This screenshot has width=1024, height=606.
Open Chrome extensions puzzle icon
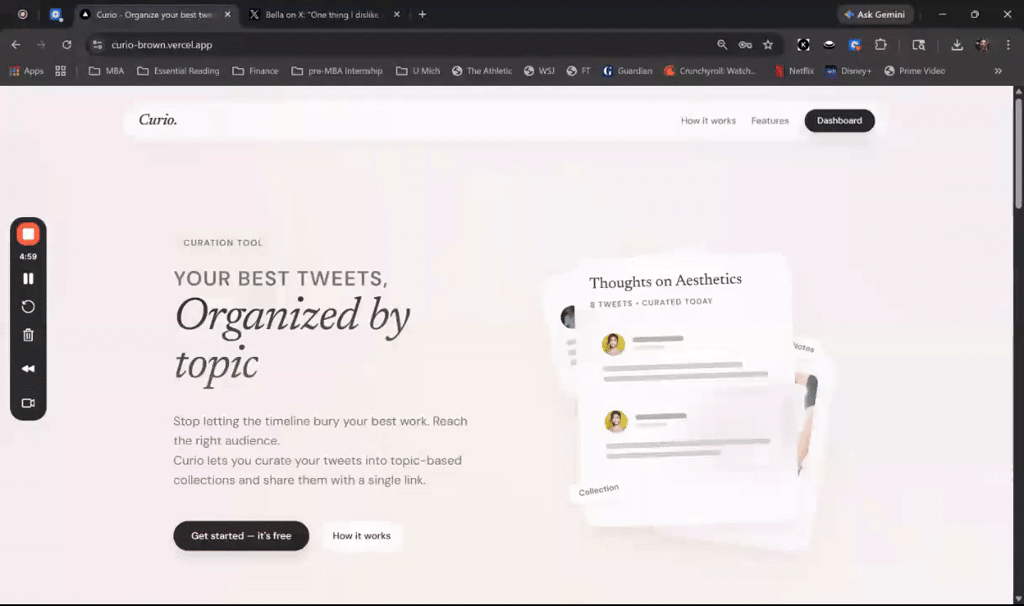[x=881, y=45]
